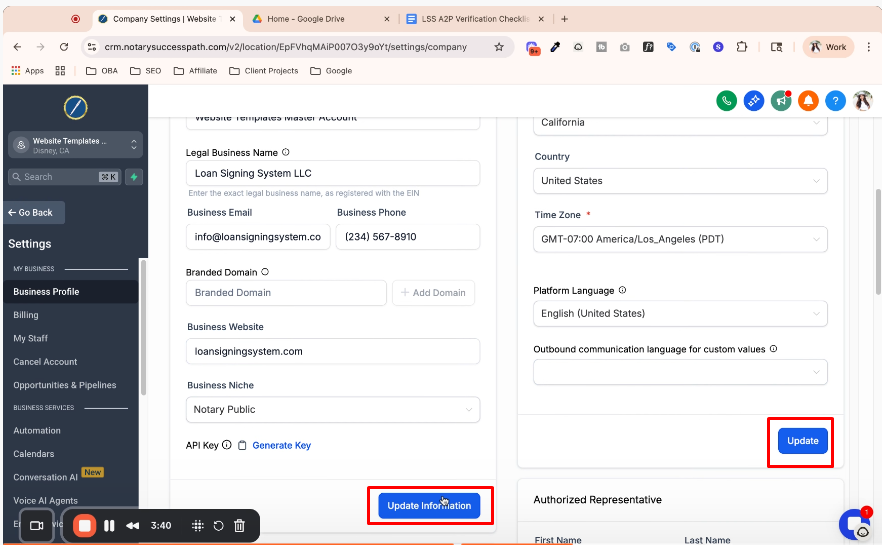Stop the screen recording
The height and width of the screenshot is (545, 882).
(x=84, y=525)
